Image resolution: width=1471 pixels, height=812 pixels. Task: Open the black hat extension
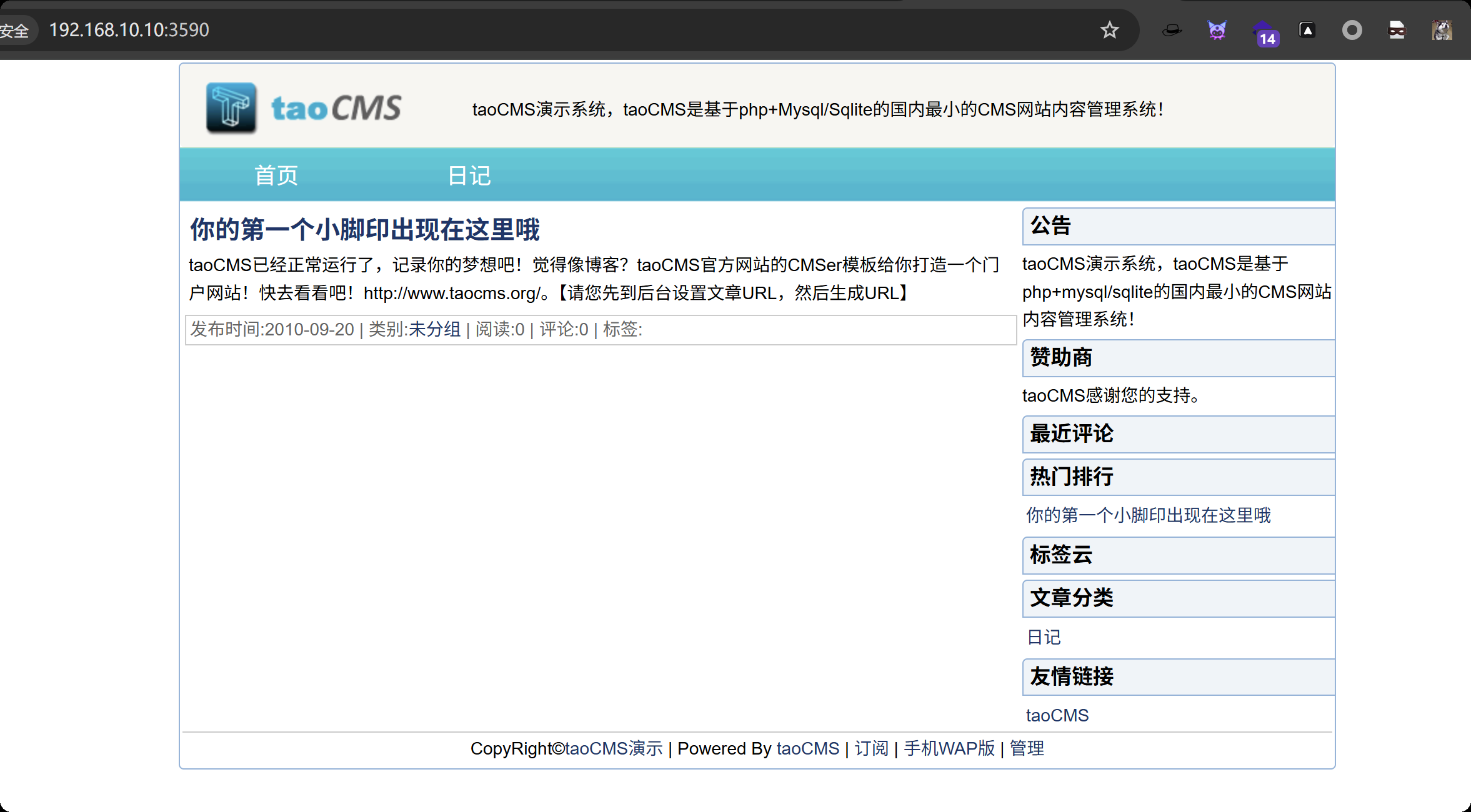coord(1172,30)
